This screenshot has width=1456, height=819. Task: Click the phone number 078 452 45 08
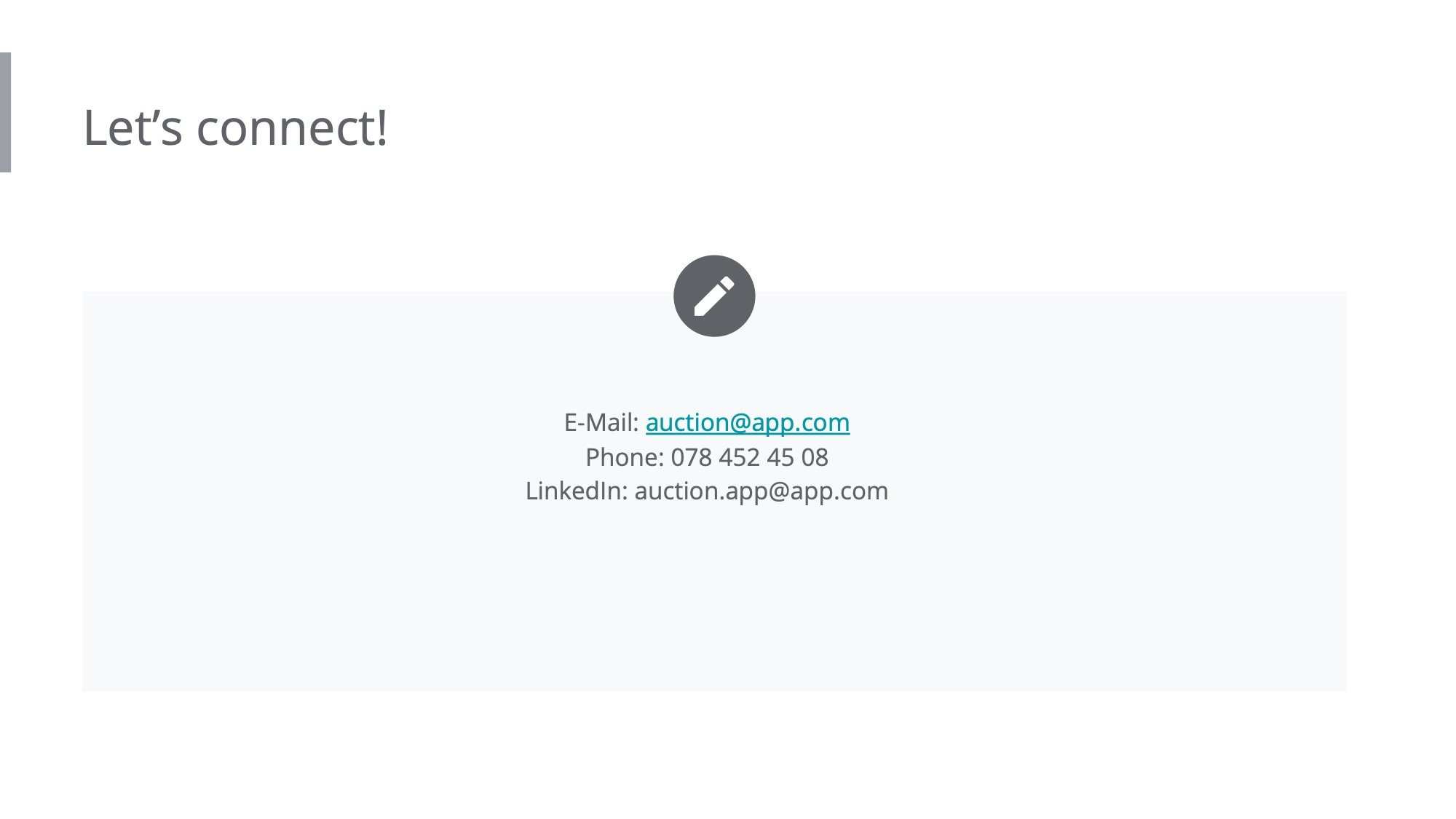(x=749, y=457)
